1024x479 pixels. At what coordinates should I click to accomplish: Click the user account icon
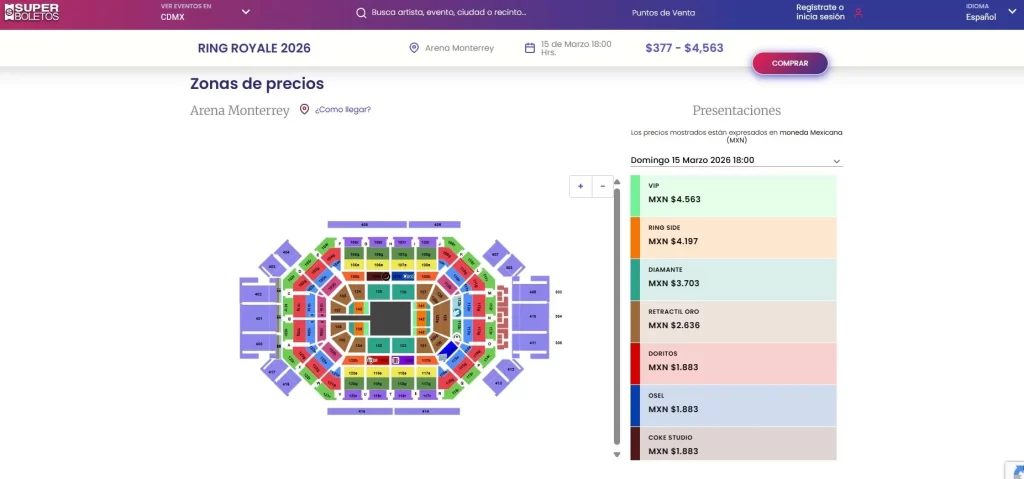858,13
